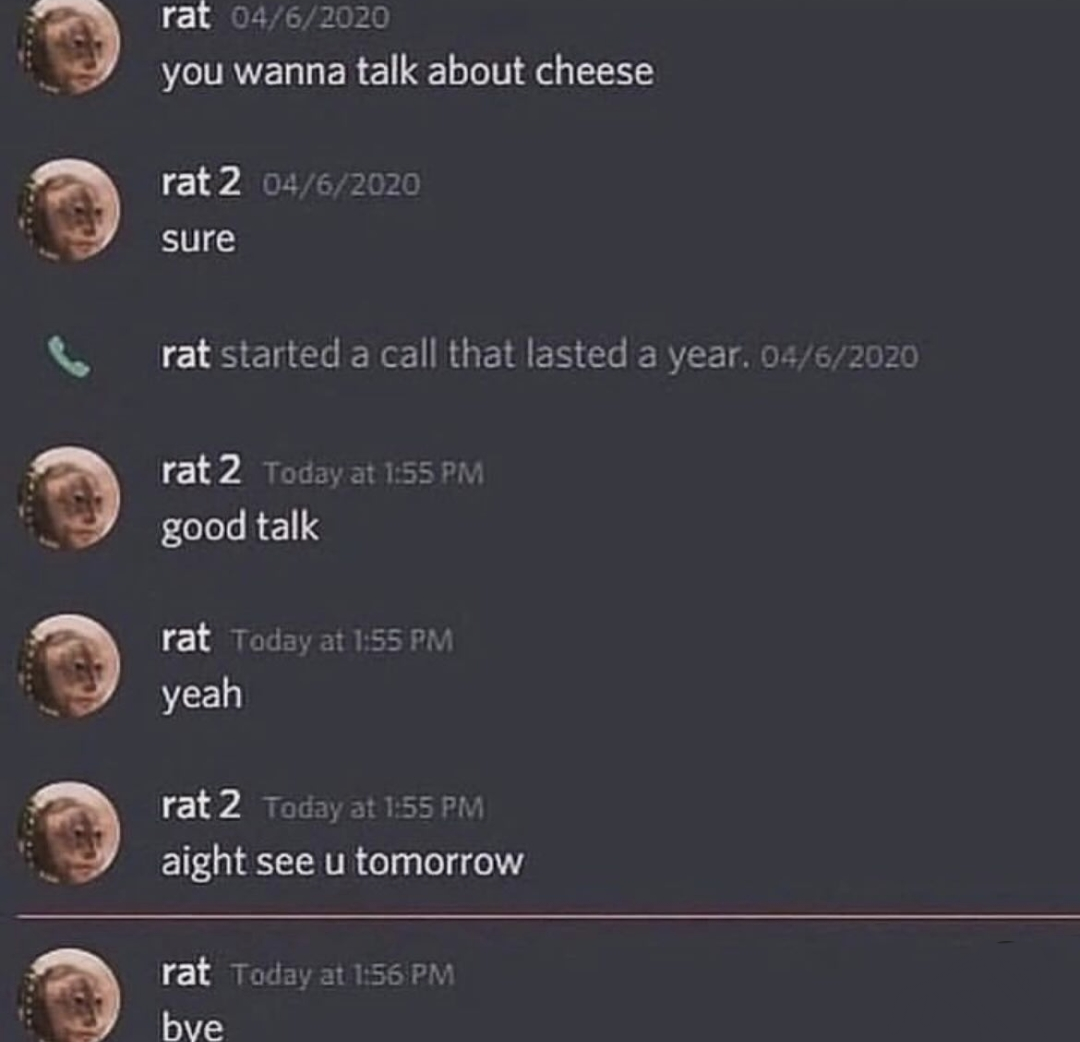Click rat's avatar beside the cheese message

(70, 44)
